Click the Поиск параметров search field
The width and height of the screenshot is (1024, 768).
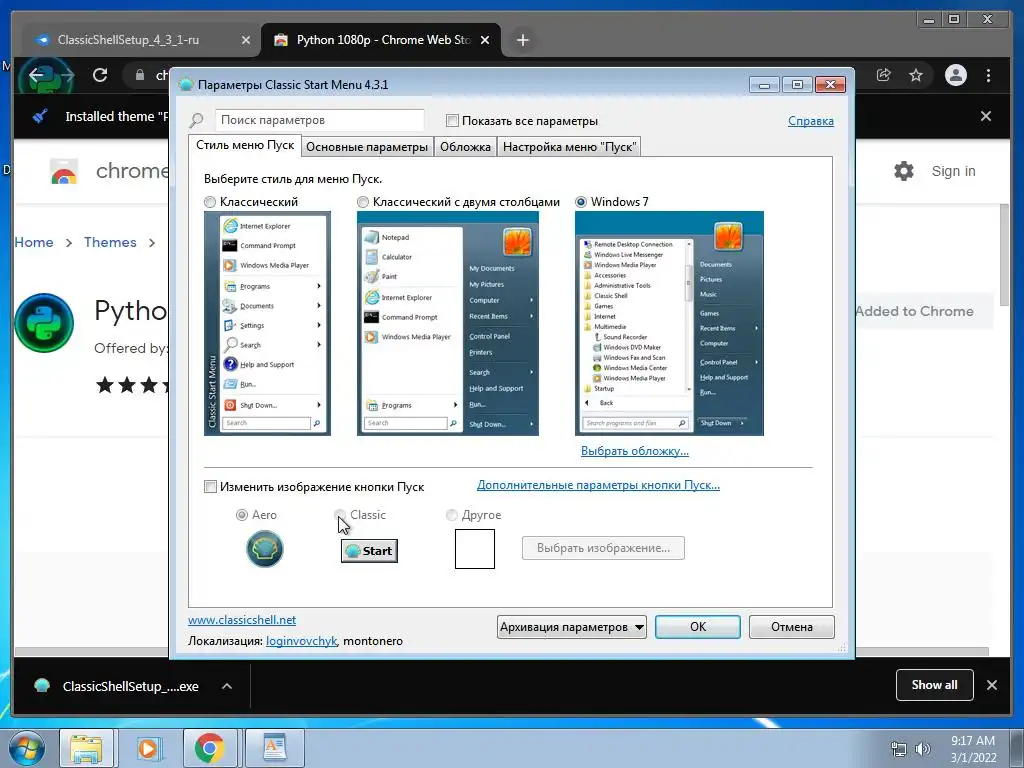319,120
